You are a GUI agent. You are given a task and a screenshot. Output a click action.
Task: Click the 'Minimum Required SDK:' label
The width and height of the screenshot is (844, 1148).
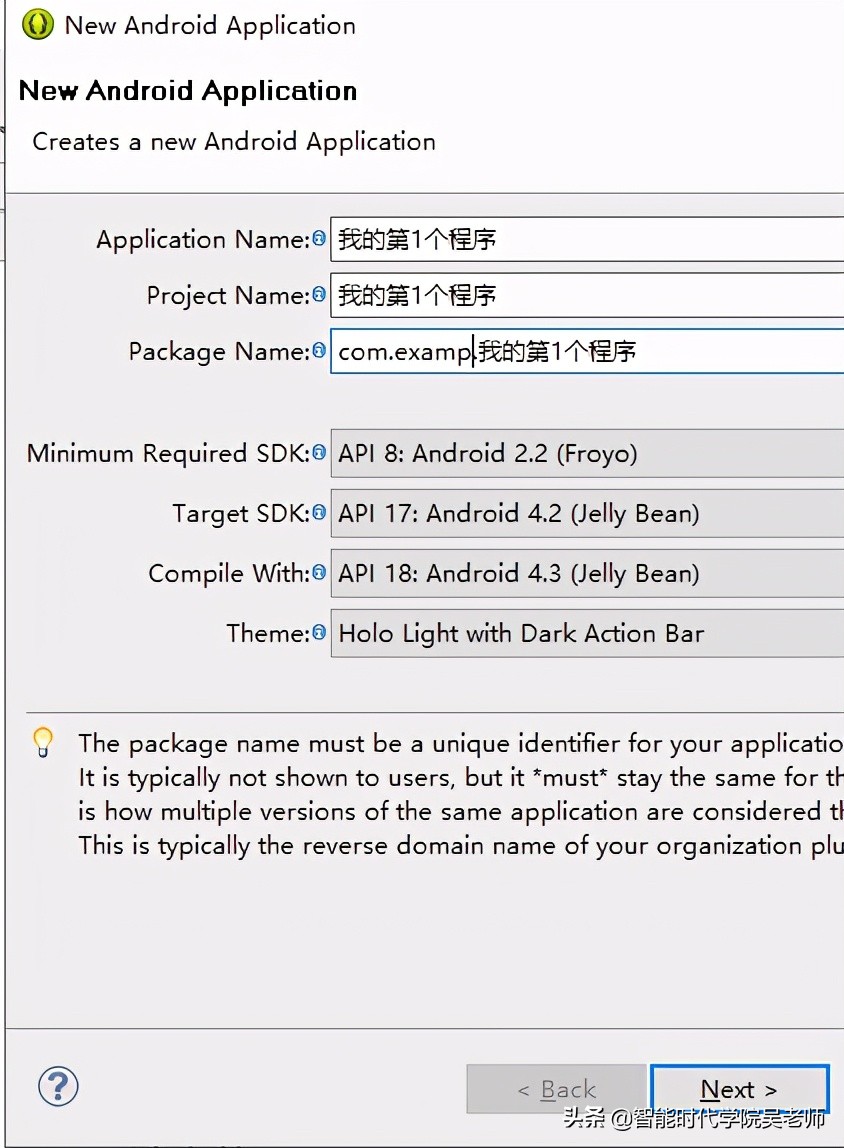pos(168,453)
